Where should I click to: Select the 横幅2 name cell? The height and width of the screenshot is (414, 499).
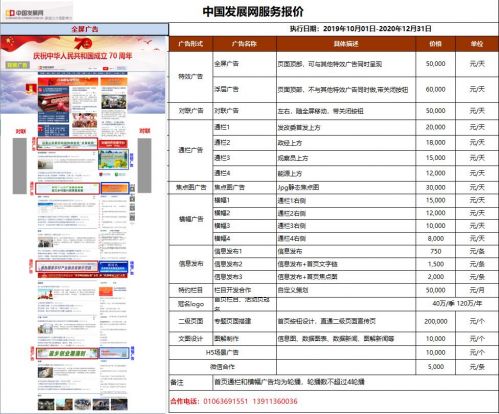click(244, 213)
